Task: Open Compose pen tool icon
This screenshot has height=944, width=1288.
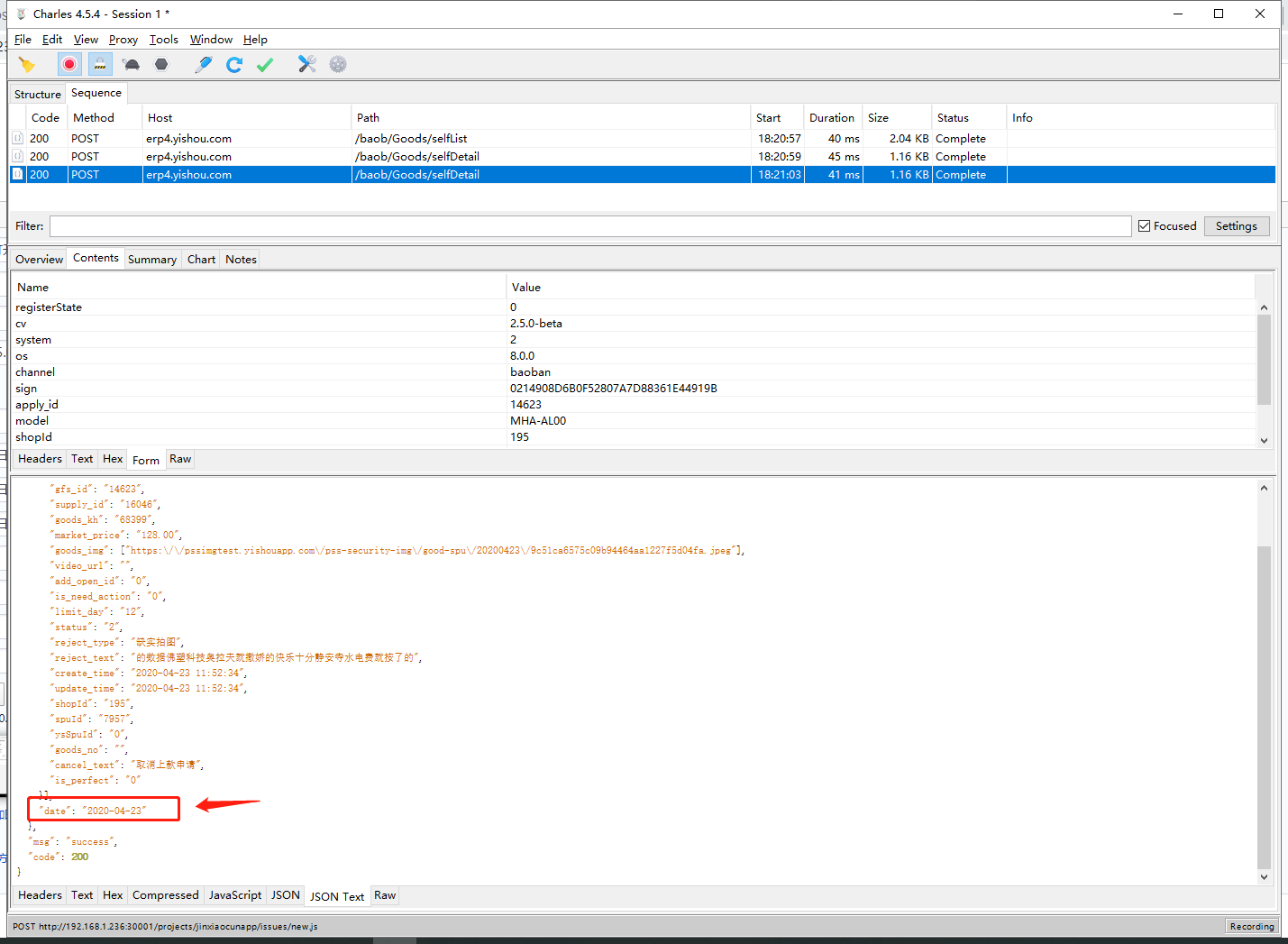Action: pyautogui.click(x=204, y=64)
